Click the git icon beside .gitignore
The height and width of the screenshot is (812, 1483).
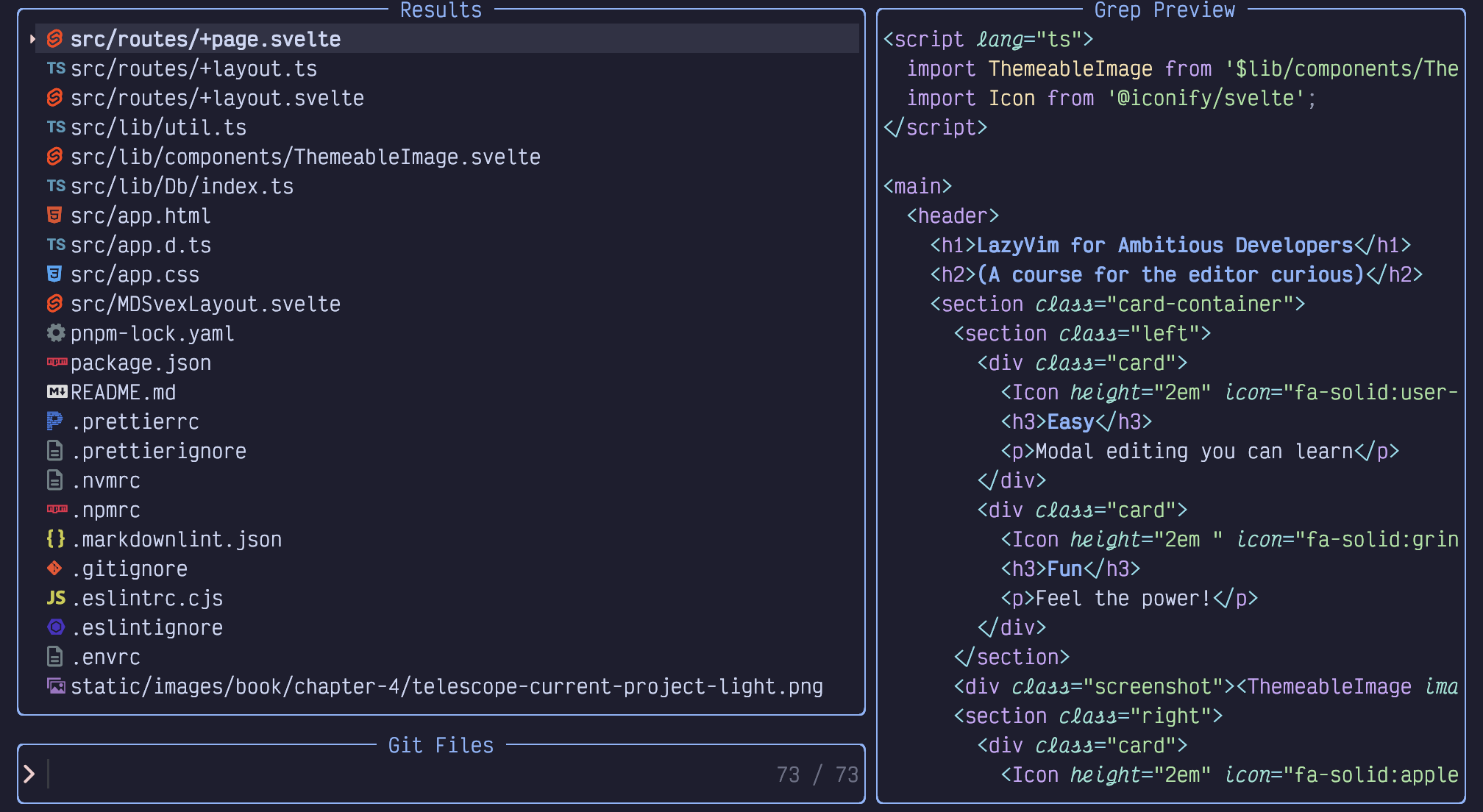54,568
